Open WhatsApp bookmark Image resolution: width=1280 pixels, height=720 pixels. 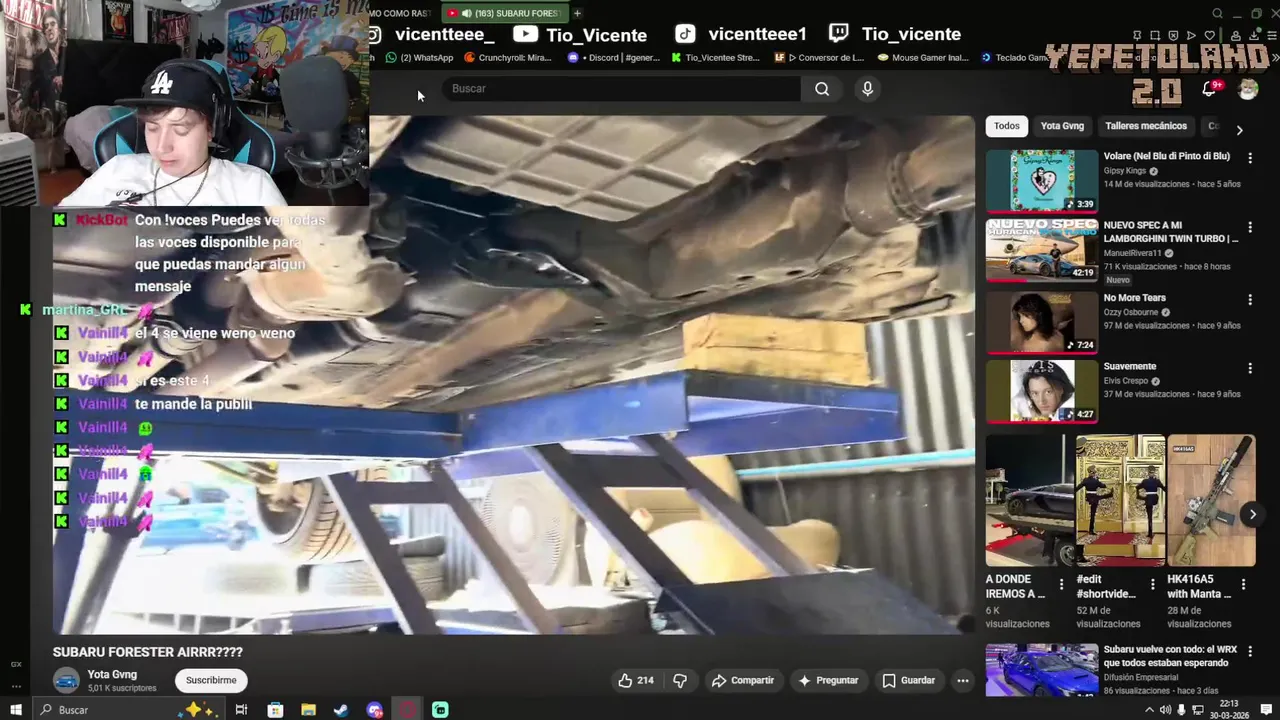click(419, 58)
